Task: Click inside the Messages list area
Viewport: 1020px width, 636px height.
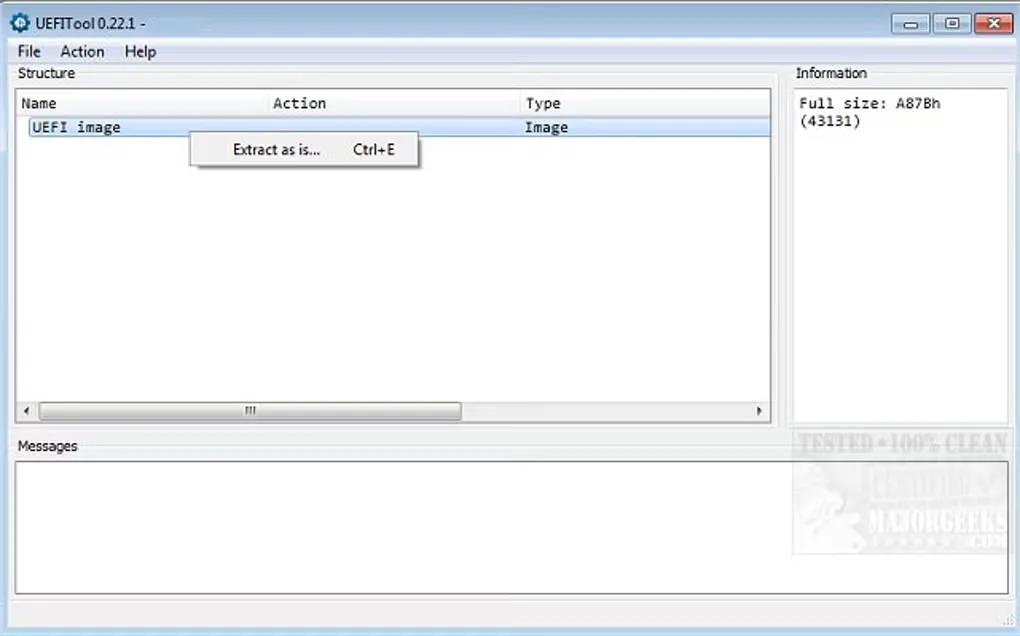Action: pos(511,527)
